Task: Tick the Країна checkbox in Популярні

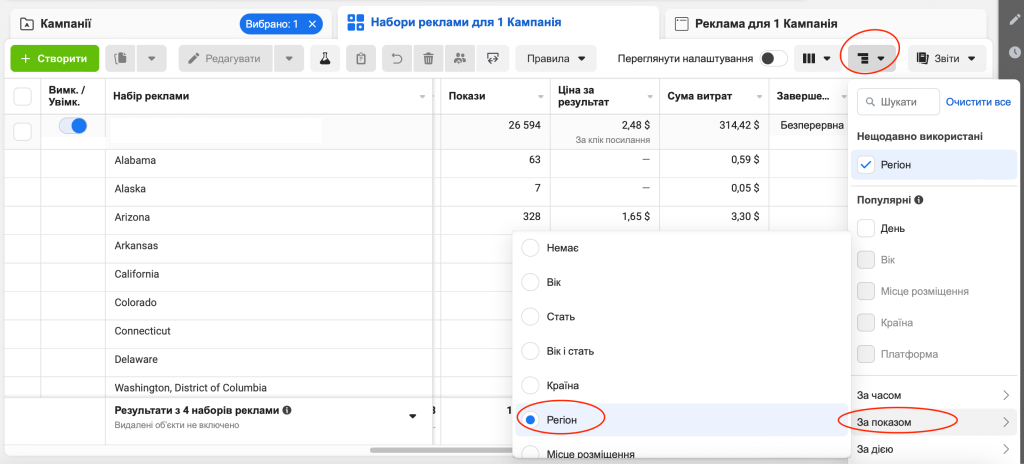Action: [x=866, y=323]
